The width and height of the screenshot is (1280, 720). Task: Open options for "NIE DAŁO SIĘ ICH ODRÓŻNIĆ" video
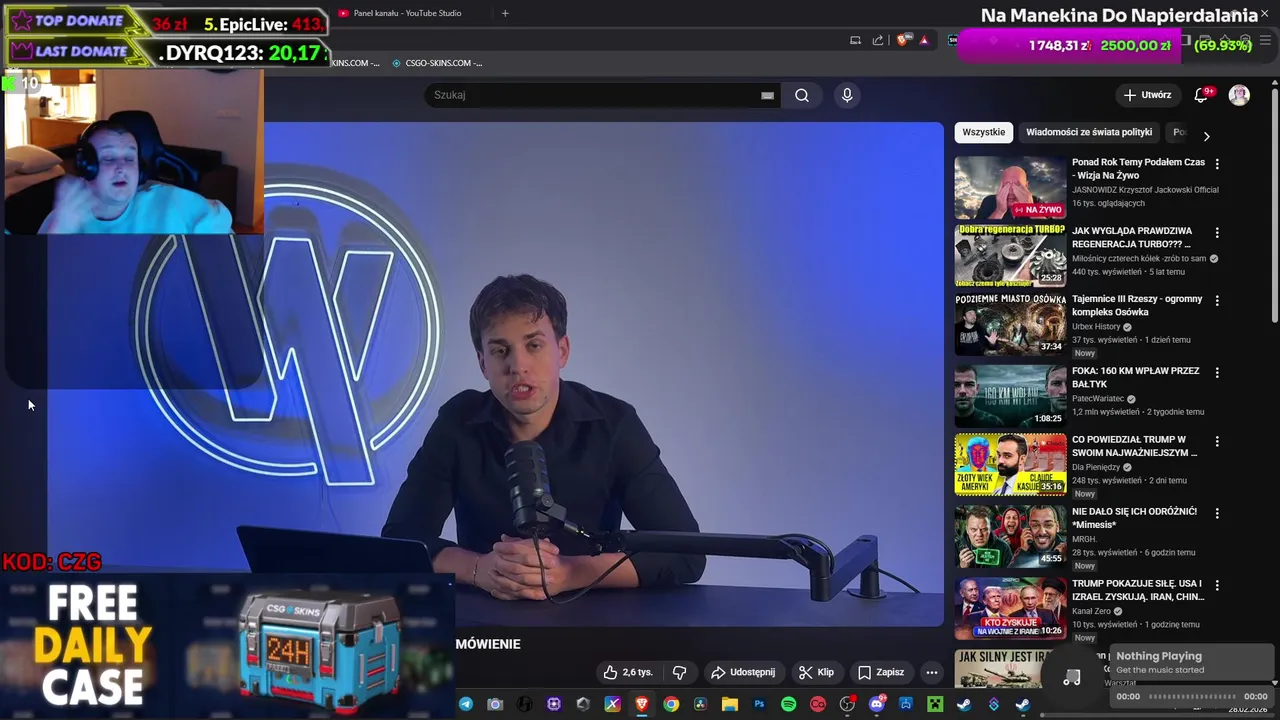1217,513
